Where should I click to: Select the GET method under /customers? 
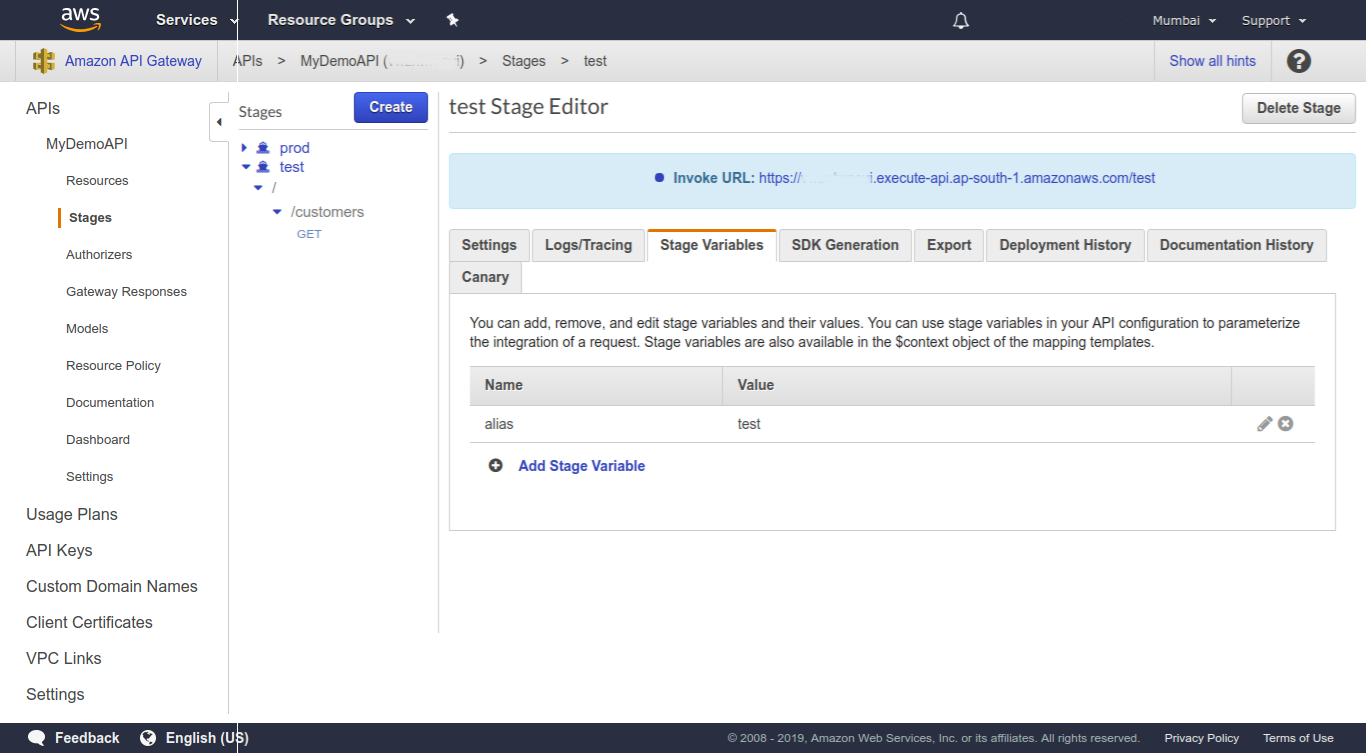(x=309, y=234)
